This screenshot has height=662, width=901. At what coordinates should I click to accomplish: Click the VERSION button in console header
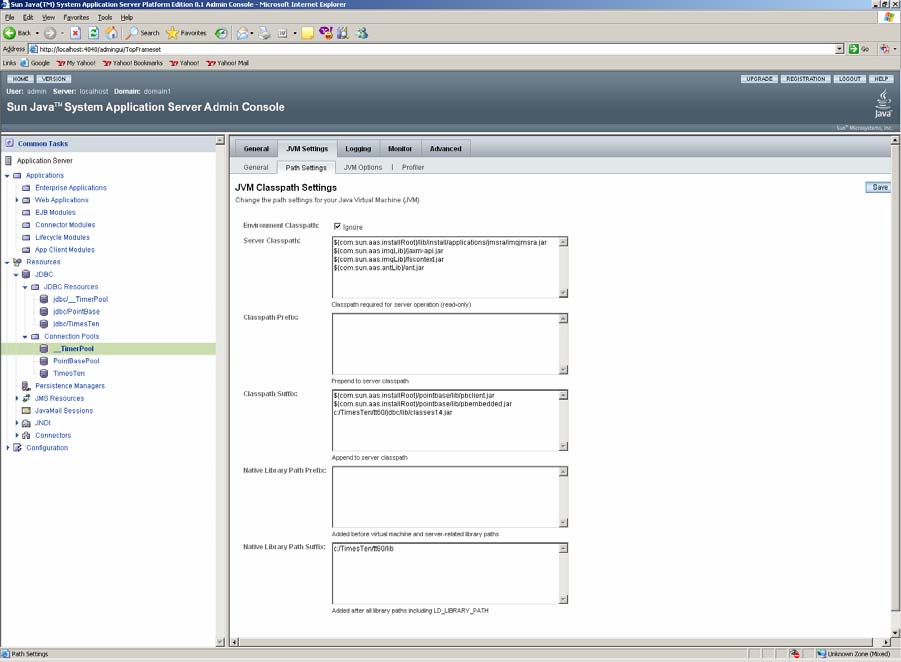click(x=53, y=79)
